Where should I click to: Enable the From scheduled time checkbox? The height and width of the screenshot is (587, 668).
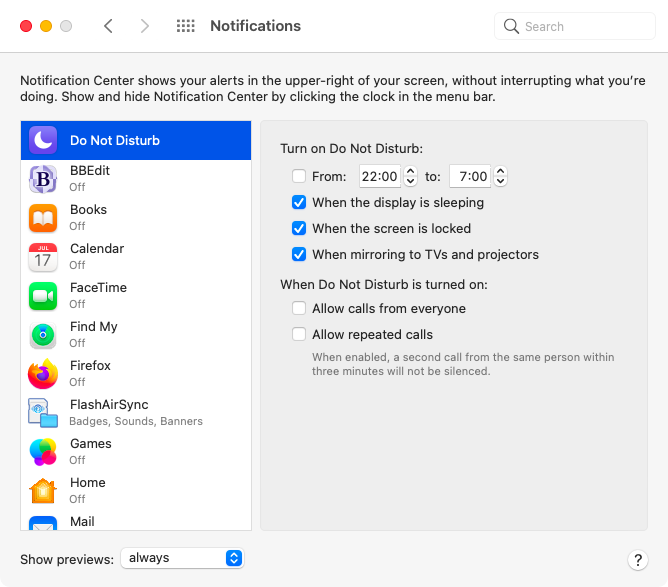[x=299, y=177]
